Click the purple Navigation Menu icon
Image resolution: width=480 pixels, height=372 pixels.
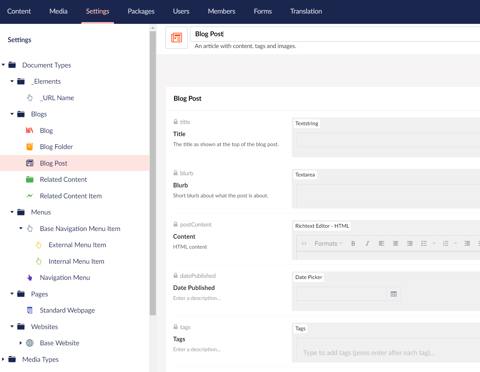point(30,277)
